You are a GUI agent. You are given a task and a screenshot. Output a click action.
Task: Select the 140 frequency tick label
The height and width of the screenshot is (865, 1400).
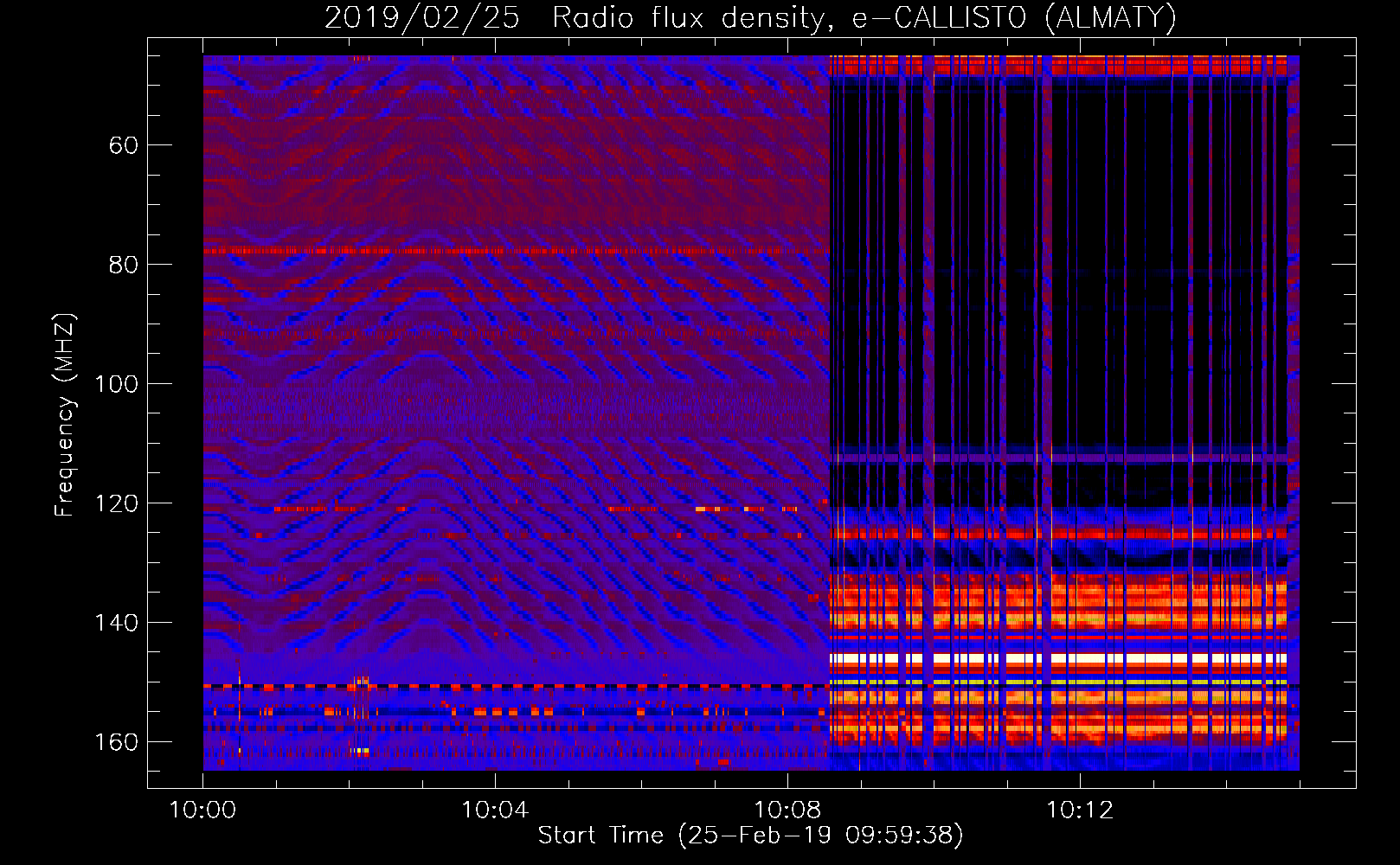click(116, 623)
